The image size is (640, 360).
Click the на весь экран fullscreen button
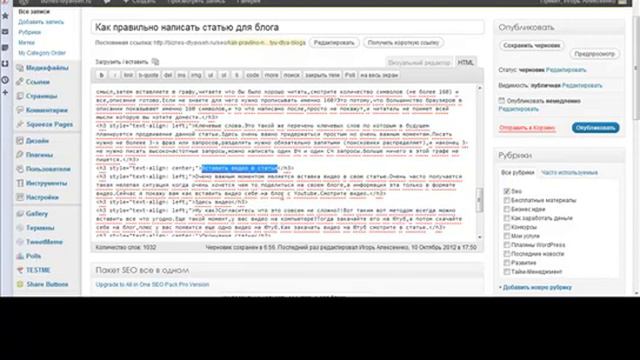point(379,75)
